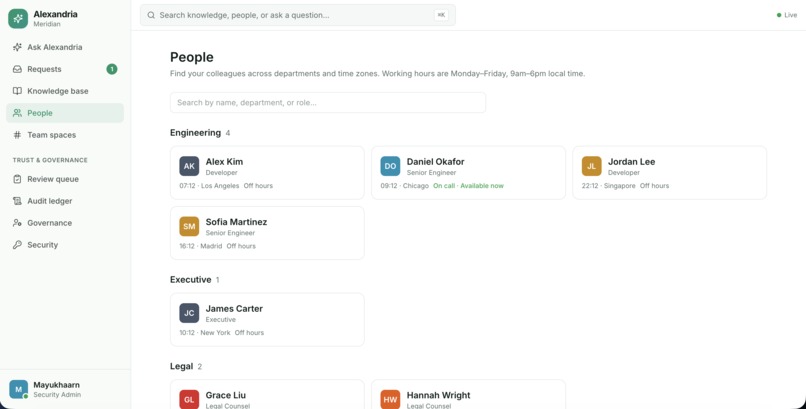
Task: Click the Meridian subtitle under Alexandria
Action: (x=47, y=24)
